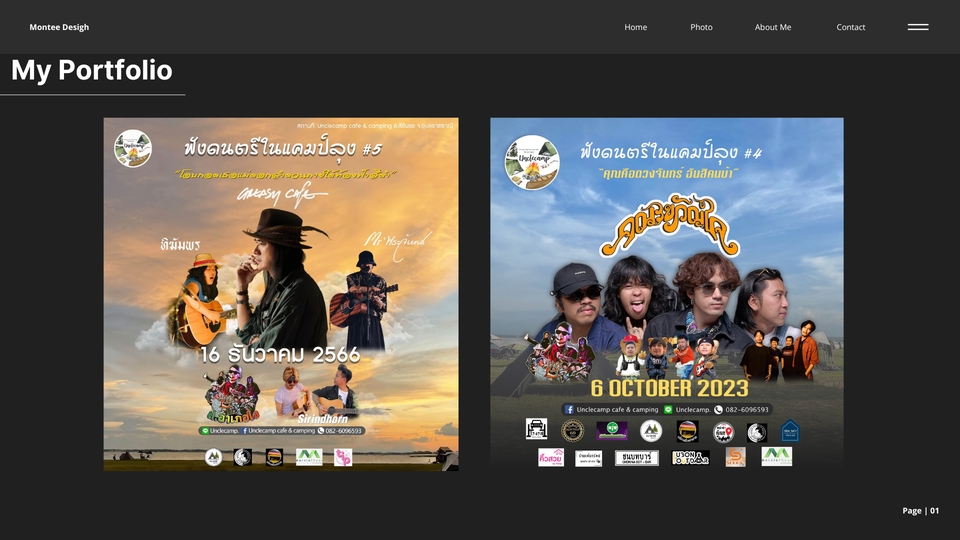Click the orange S sponsor logo
The height and width of the screenshot is (540, 960).
735,457
